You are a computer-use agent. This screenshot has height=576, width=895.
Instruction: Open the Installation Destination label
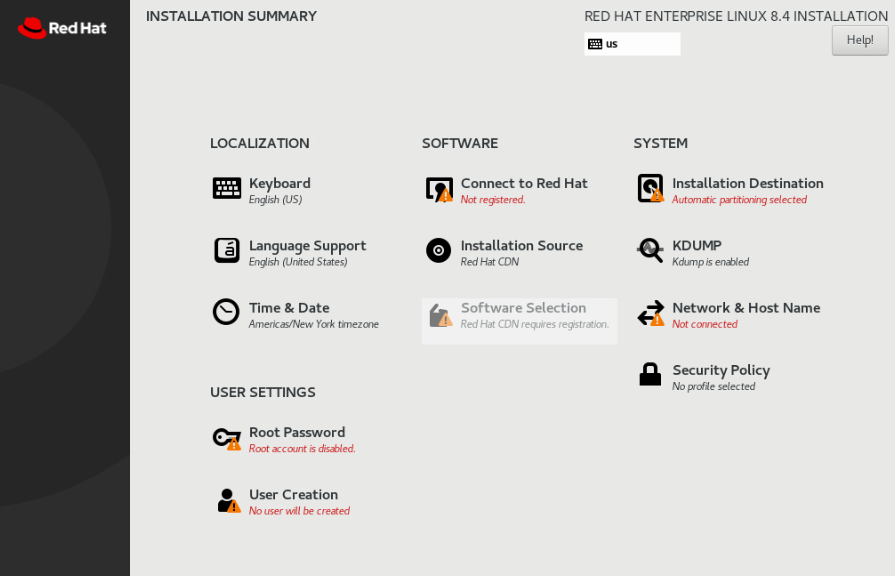click(748, 184)
